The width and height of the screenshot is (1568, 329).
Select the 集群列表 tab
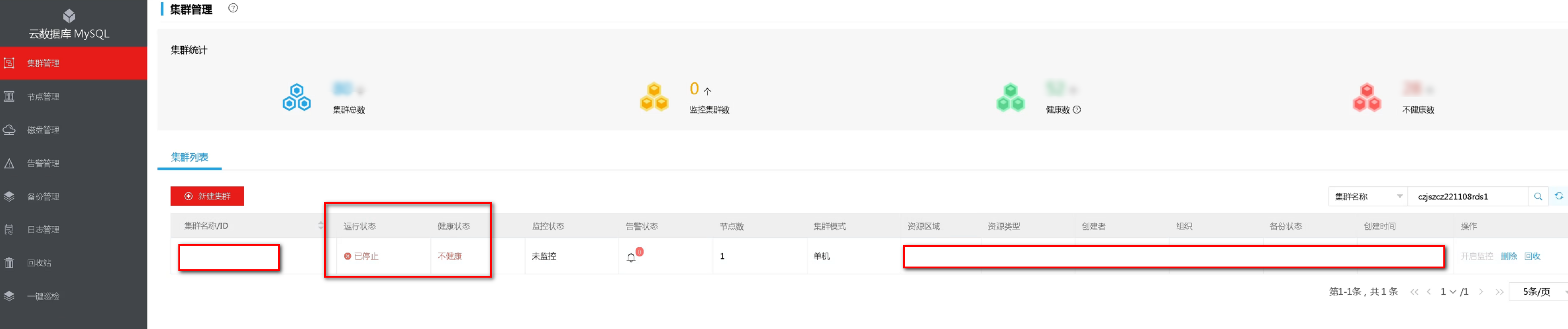tap(190, 157)
